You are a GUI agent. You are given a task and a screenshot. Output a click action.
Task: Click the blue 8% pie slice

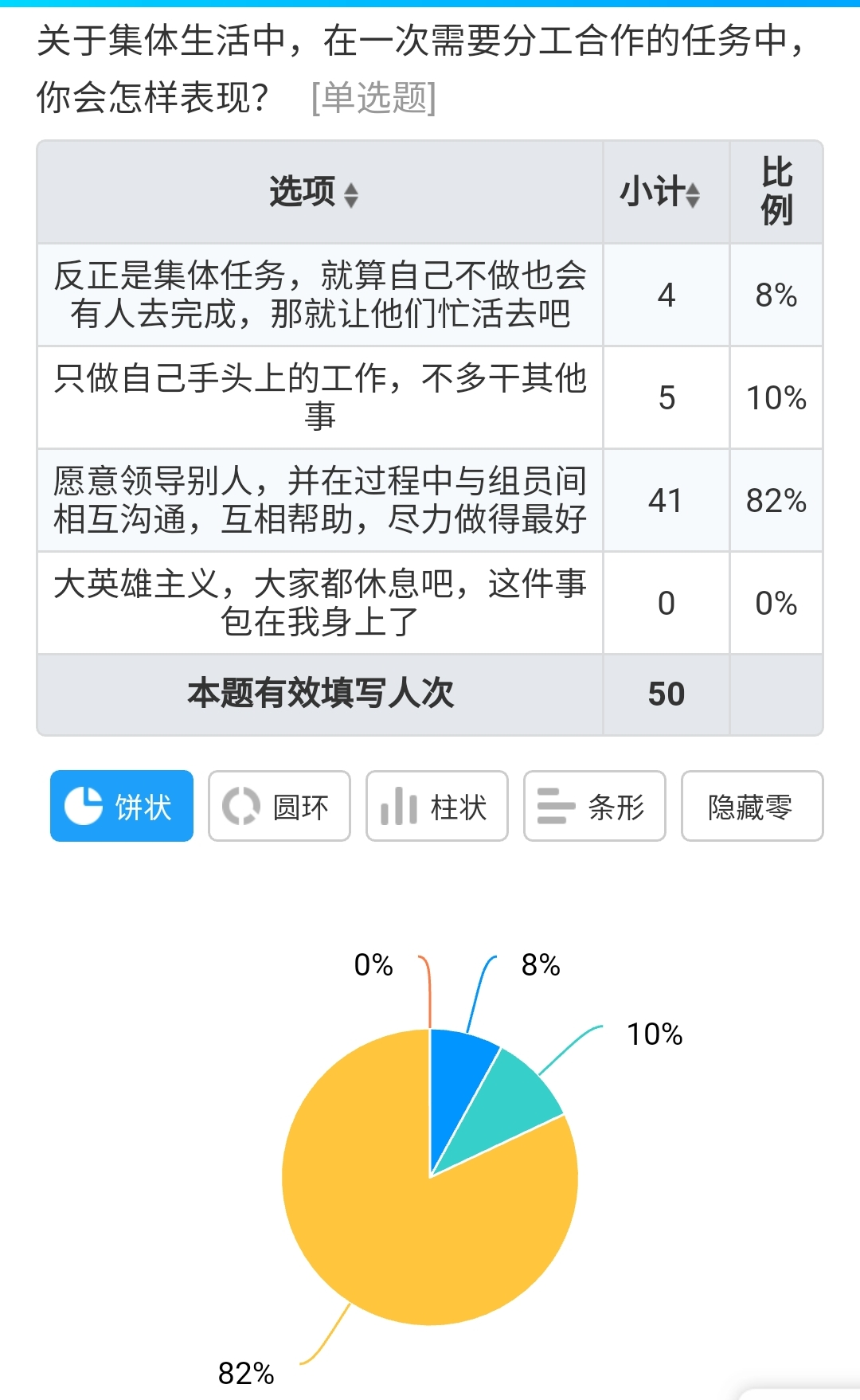point(458,1075)
